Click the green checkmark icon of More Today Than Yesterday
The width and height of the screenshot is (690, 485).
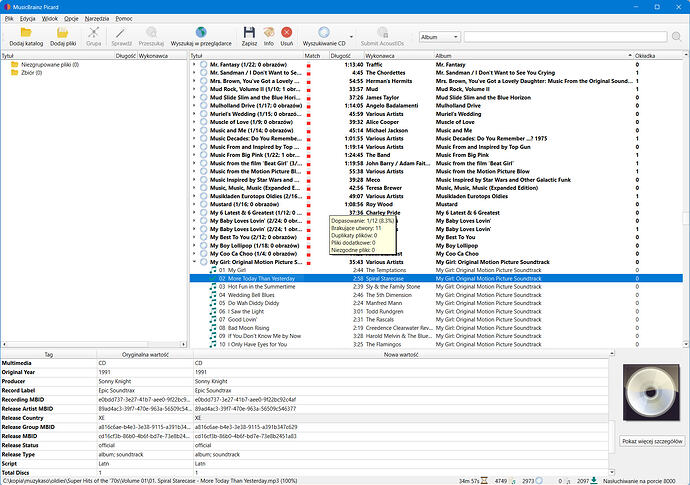(213, 279)
